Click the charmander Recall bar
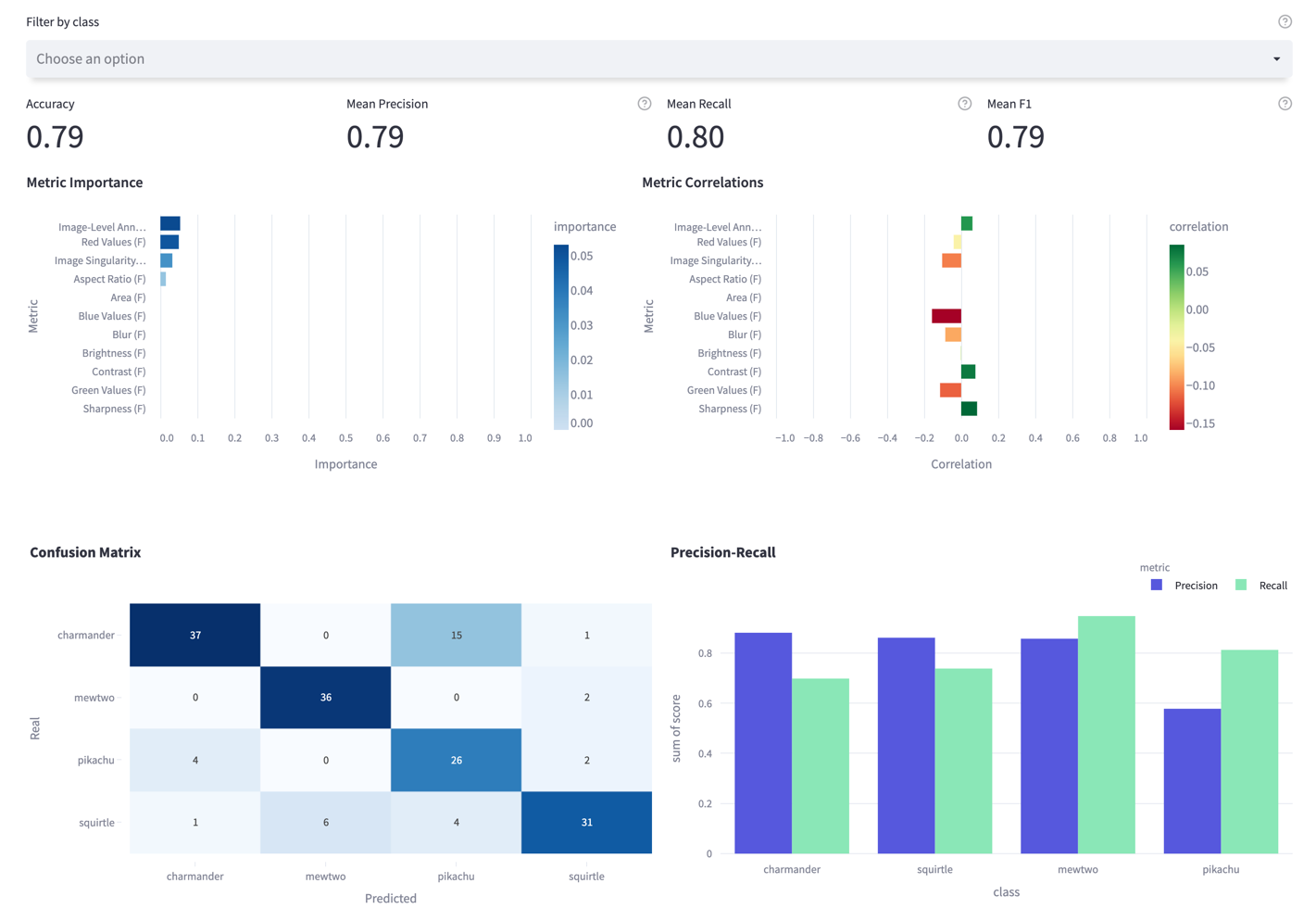This screenshot has width=1316, height=921. tap(821, 766)
